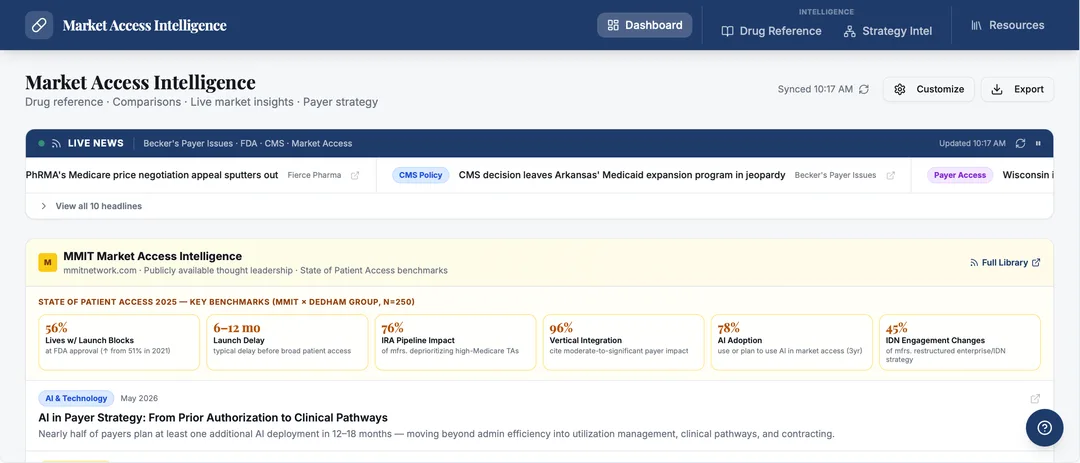
Task: Open Drug Reference section
Action: click(771, 31)
